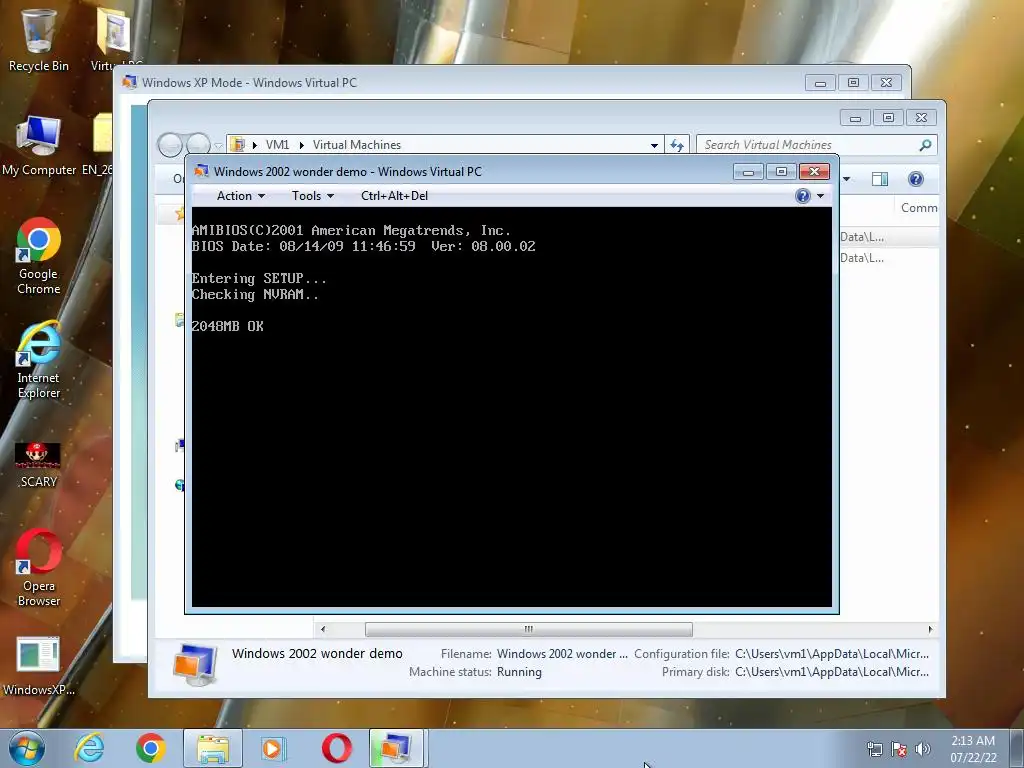Close the Windows XP Mode window

(886, 82)
